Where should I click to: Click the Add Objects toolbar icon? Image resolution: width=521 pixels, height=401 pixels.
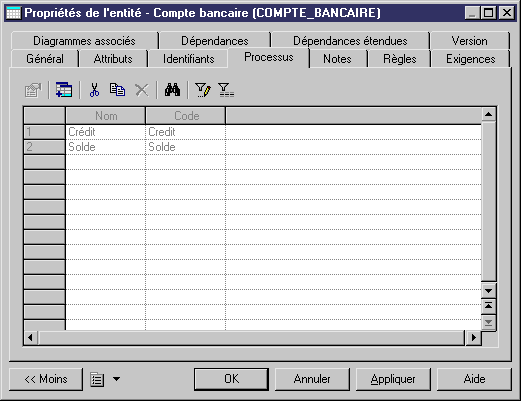64,90
